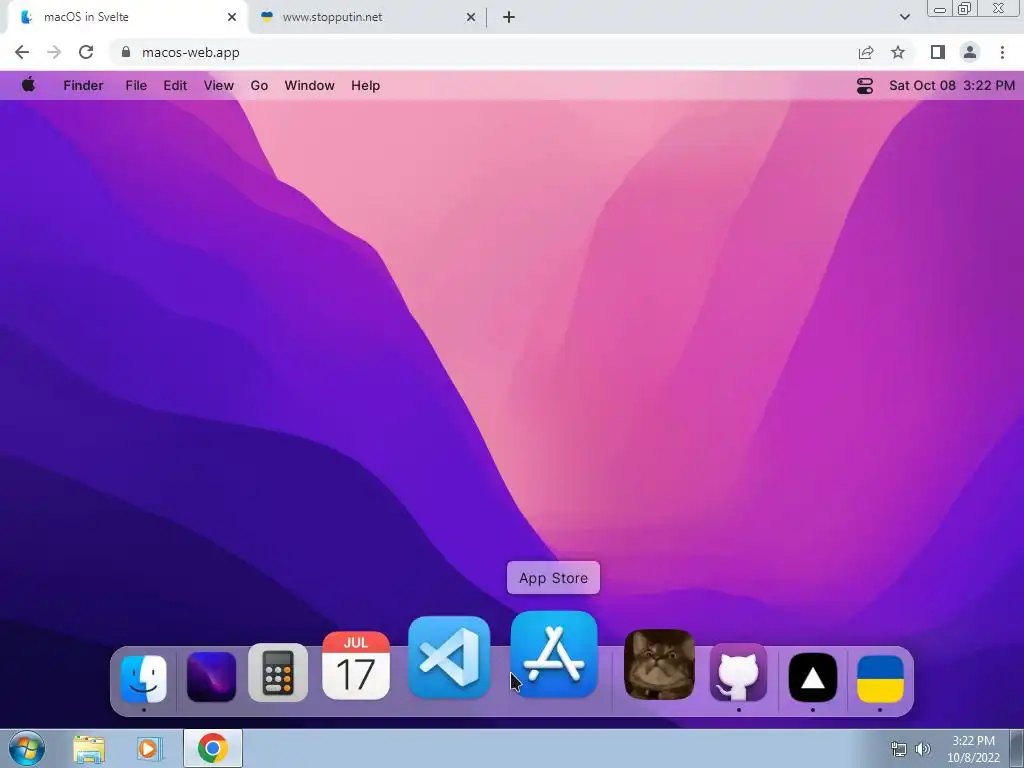Open the Control Center toggle icon in menu bar

pos(865,86)
